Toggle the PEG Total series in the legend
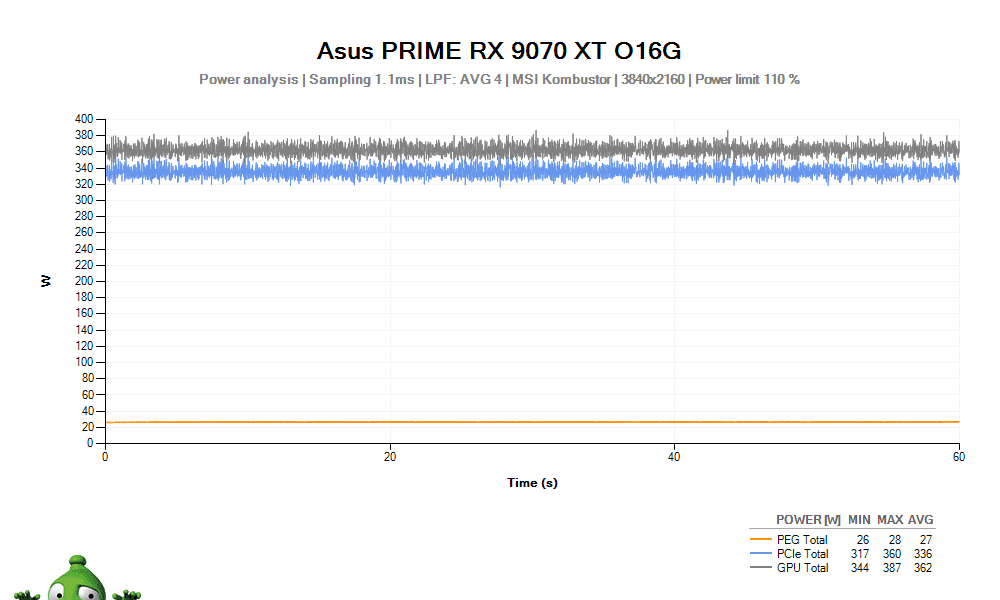1000x600 pixels. pyautogui.click(x=800, y=539)
